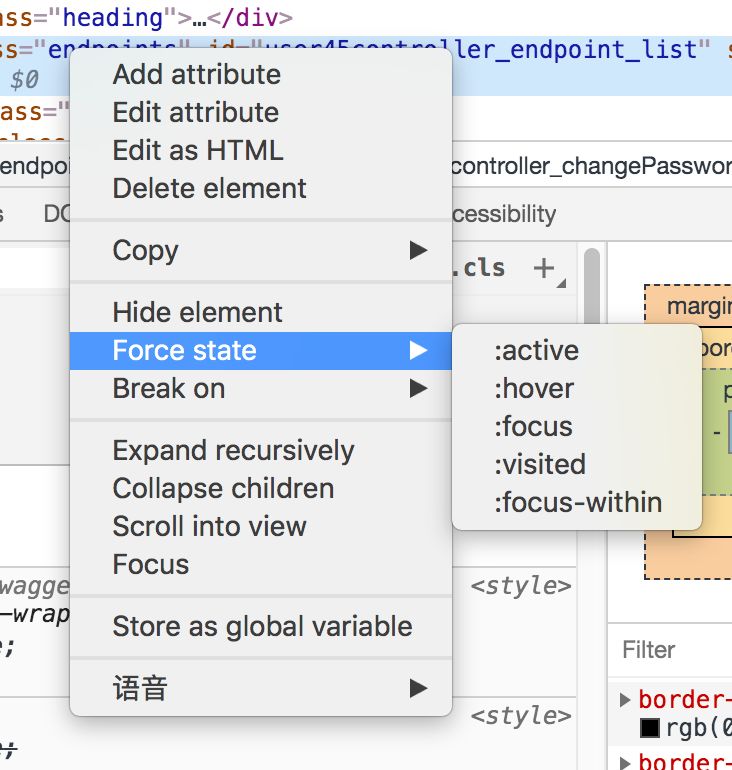Open the lower <style> source link
Image resolution: width=732 pixels, height=770 pixels.
521,716
